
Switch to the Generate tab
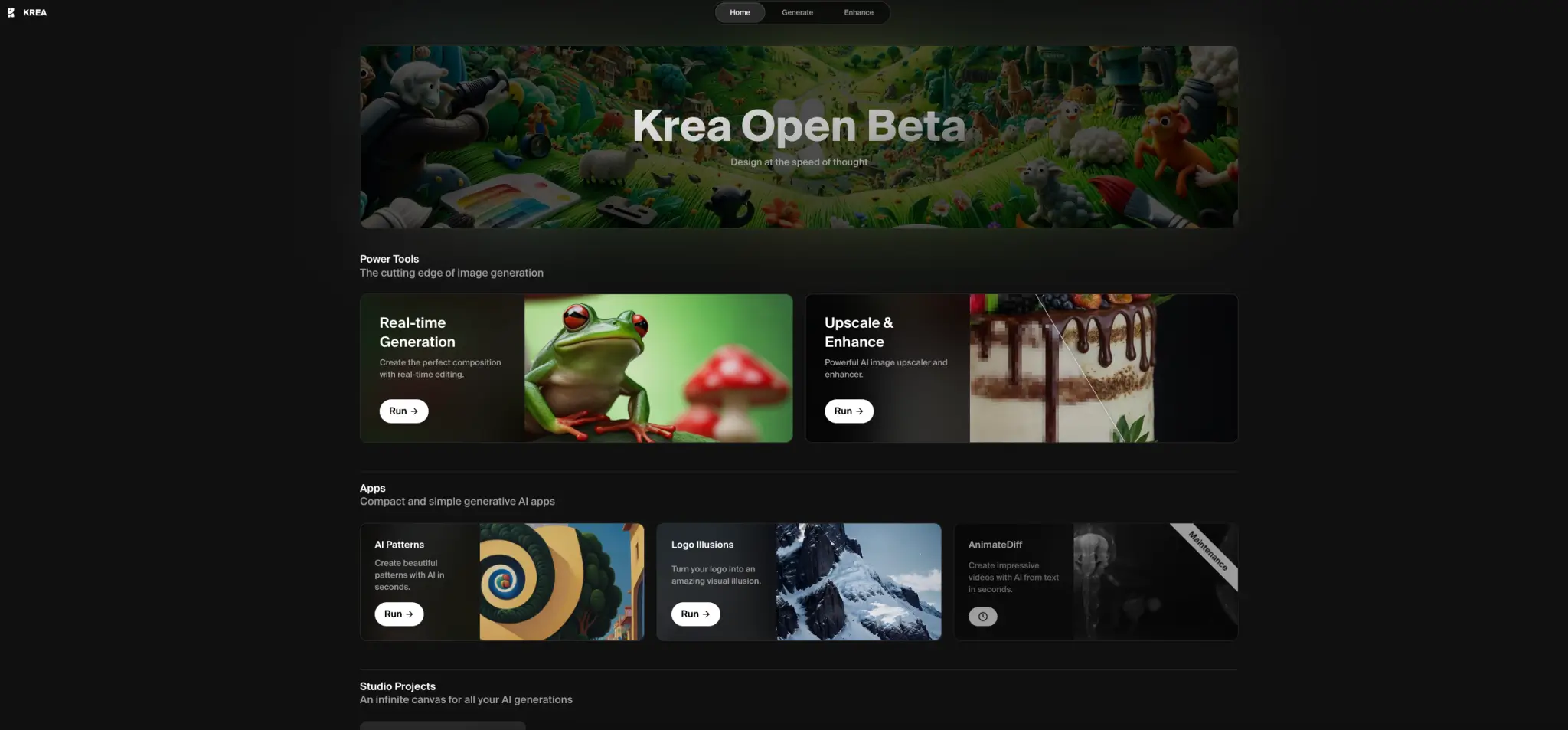[x=797, y=12]
